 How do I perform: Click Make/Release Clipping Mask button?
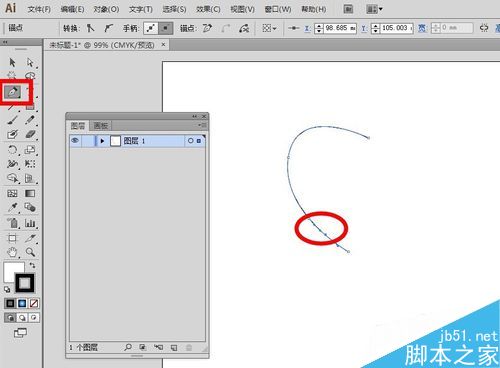(x=143, y=347)
